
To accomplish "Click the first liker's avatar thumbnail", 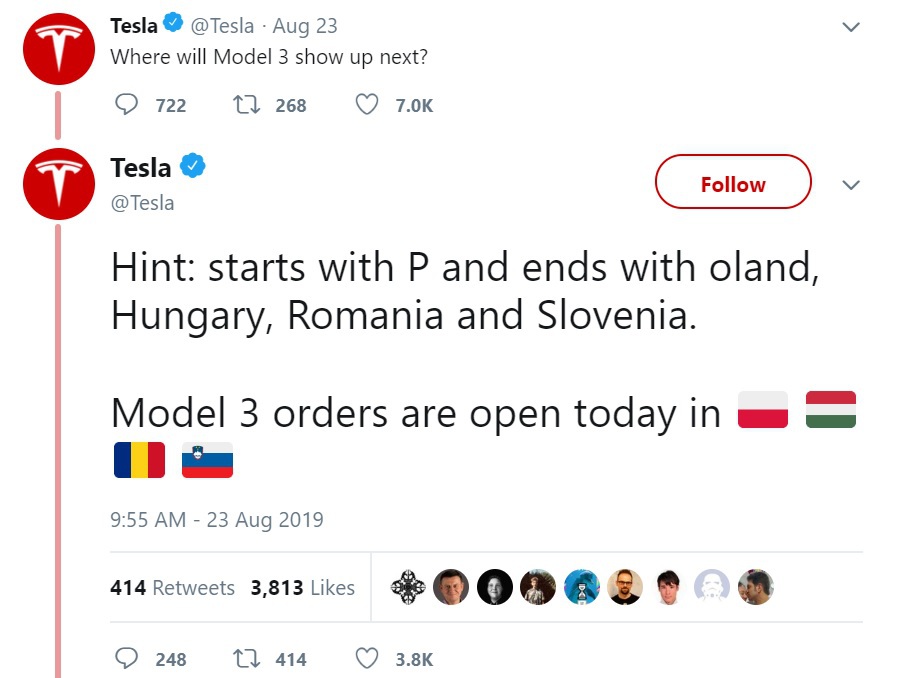I will click(x=408, y=587).
